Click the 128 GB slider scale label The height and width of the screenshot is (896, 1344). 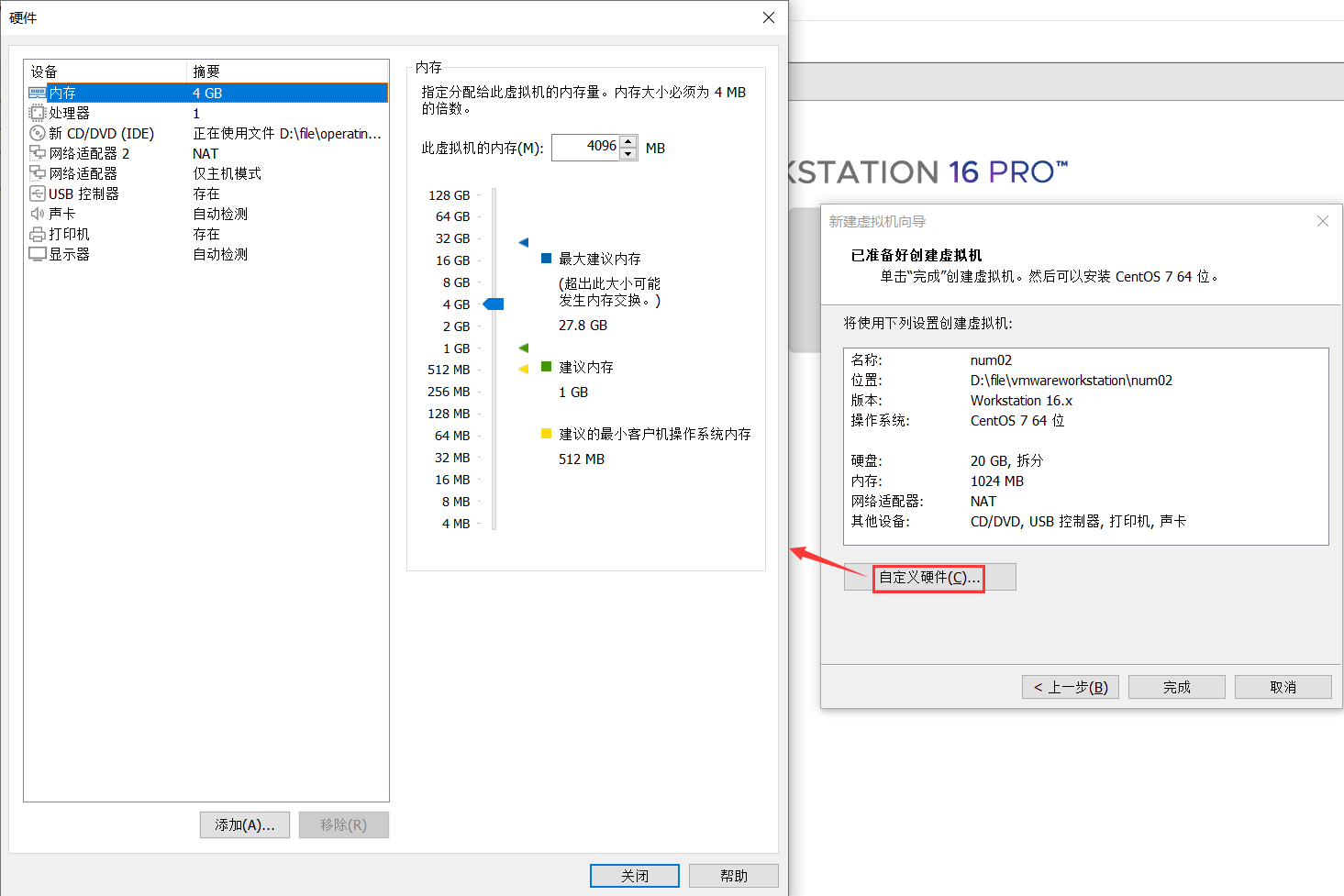coord(450,195)
